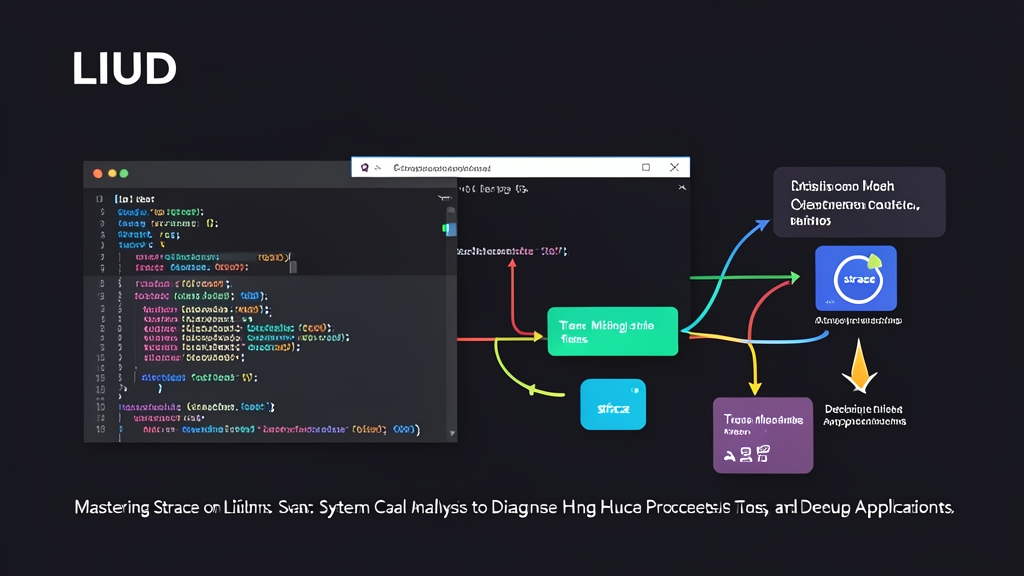Click the first small icon in the purple box
The image size is (1024, 576).
[x=729, y=455]
